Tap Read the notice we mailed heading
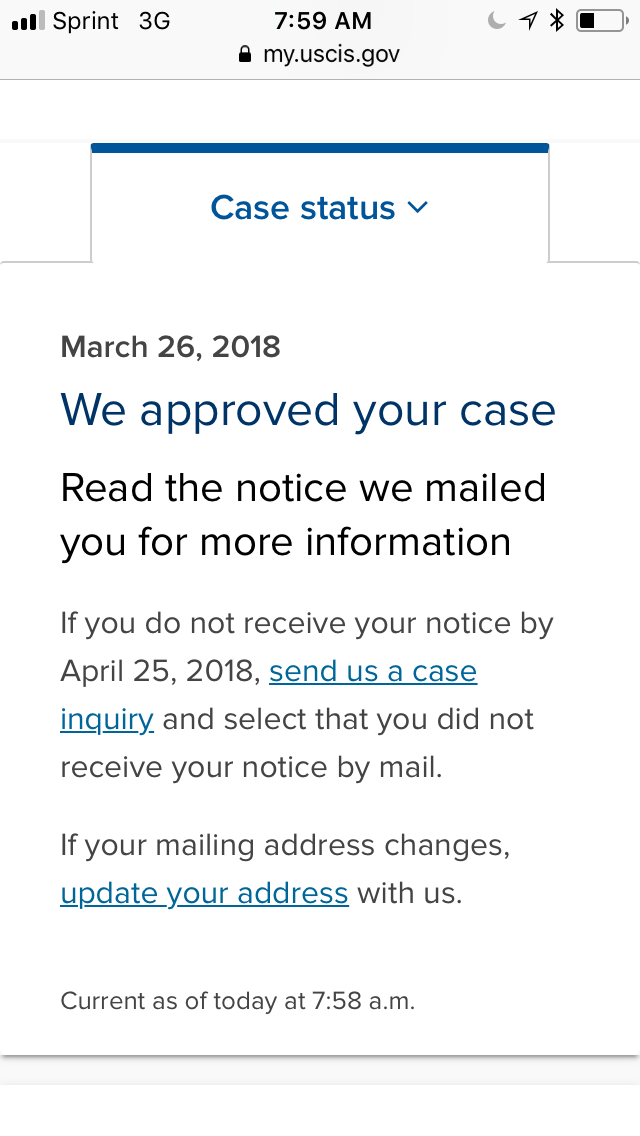The image size is (640, 1136). tap(303, 515)
